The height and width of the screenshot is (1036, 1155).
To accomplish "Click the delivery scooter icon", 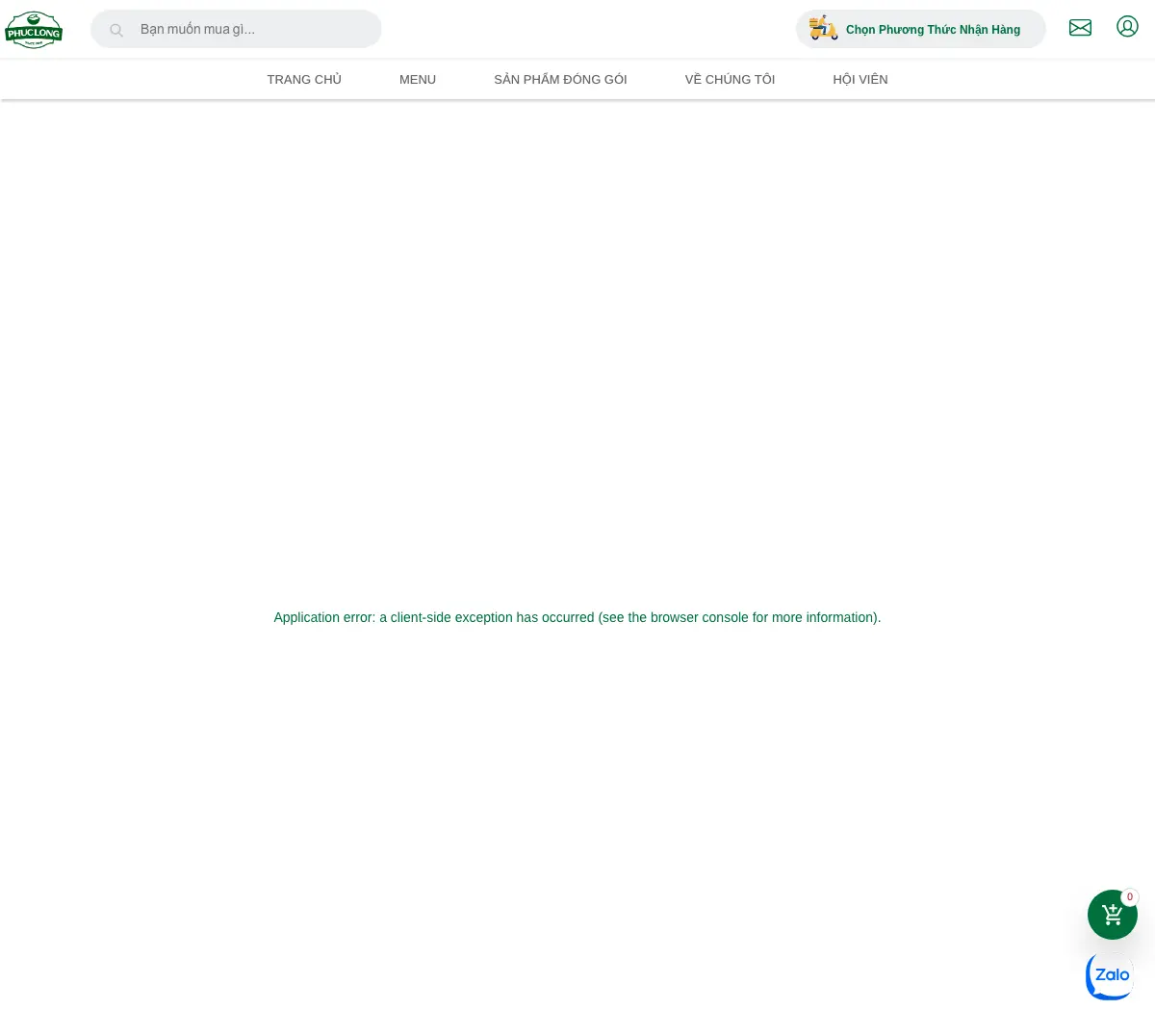I will (x=823, y=28).
